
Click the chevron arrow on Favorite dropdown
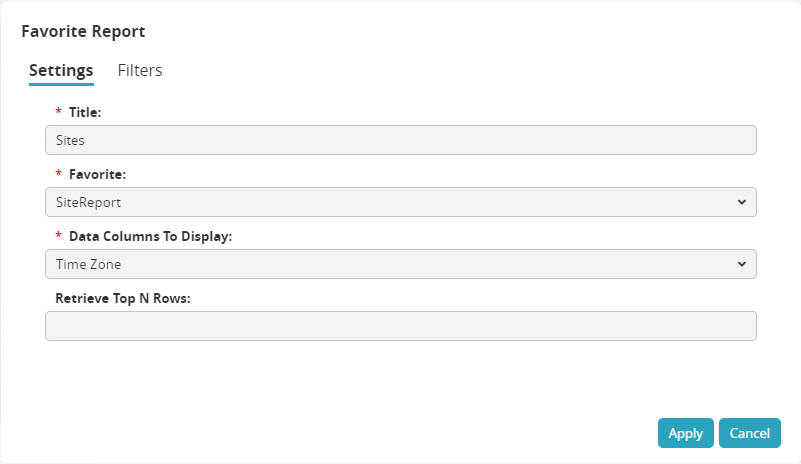[x=741, y=202]
